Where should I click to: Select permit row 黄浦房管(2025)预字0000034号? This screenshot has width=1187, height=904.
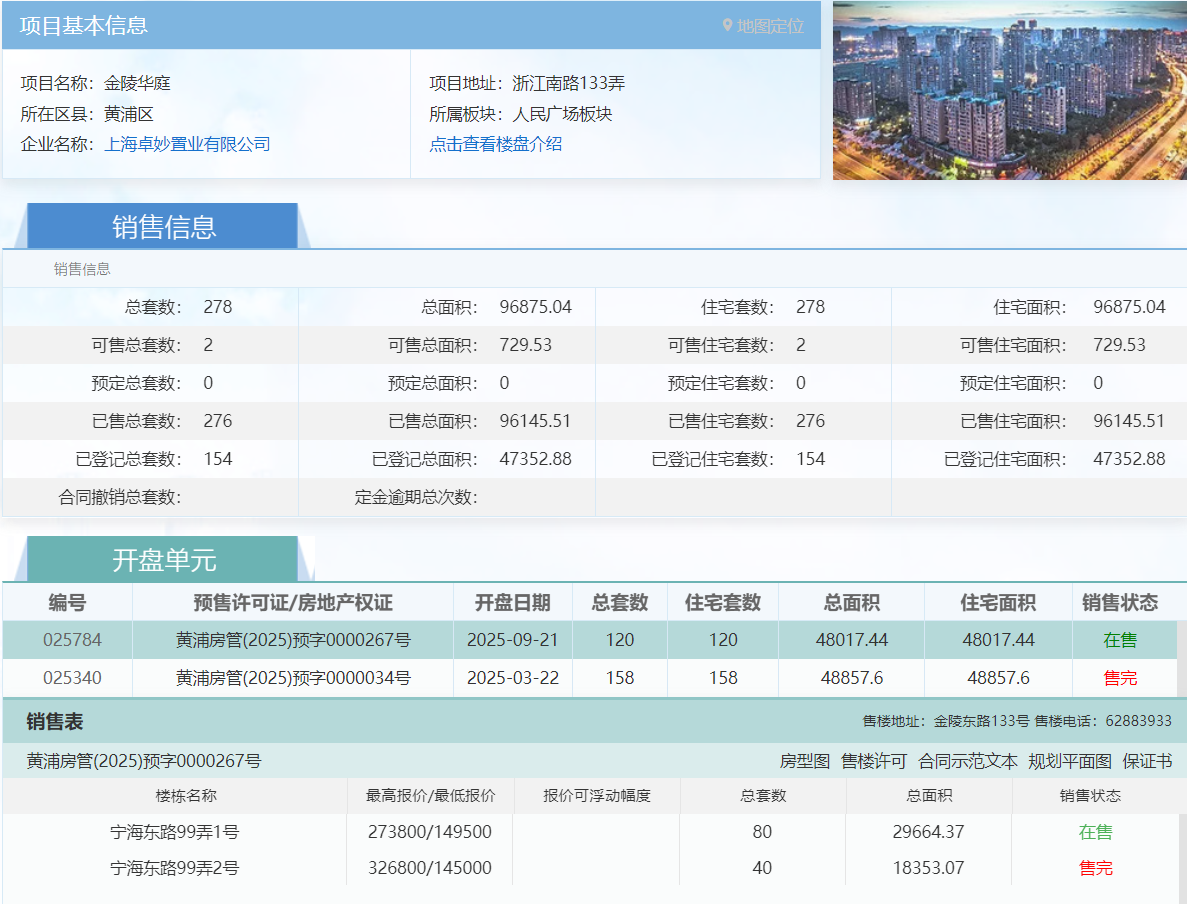pyautogui.click(x=293, y=678)
